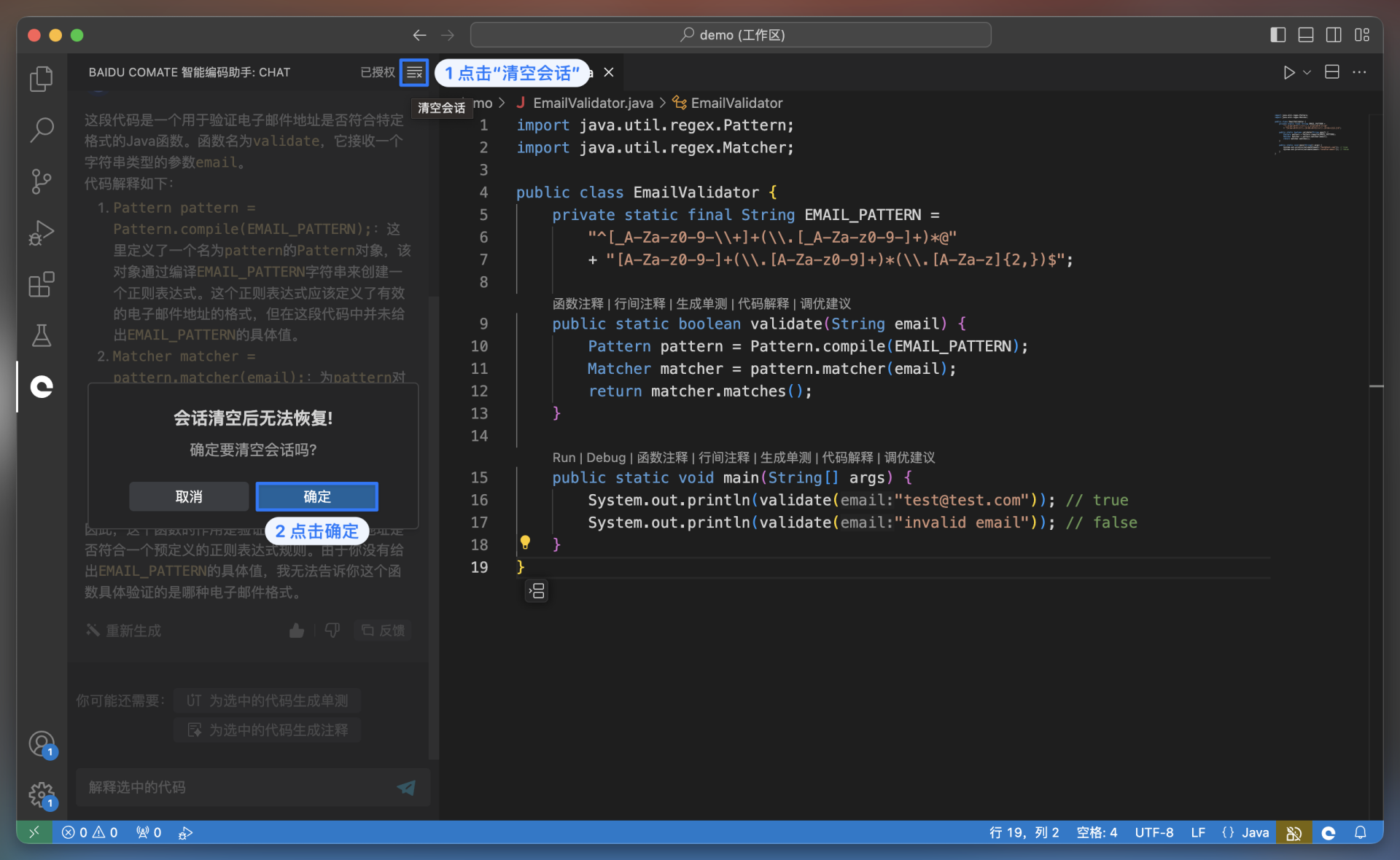The image size is (1400, 860).
Task: Open the Testing flask view
Action: (x=42, y=335)
